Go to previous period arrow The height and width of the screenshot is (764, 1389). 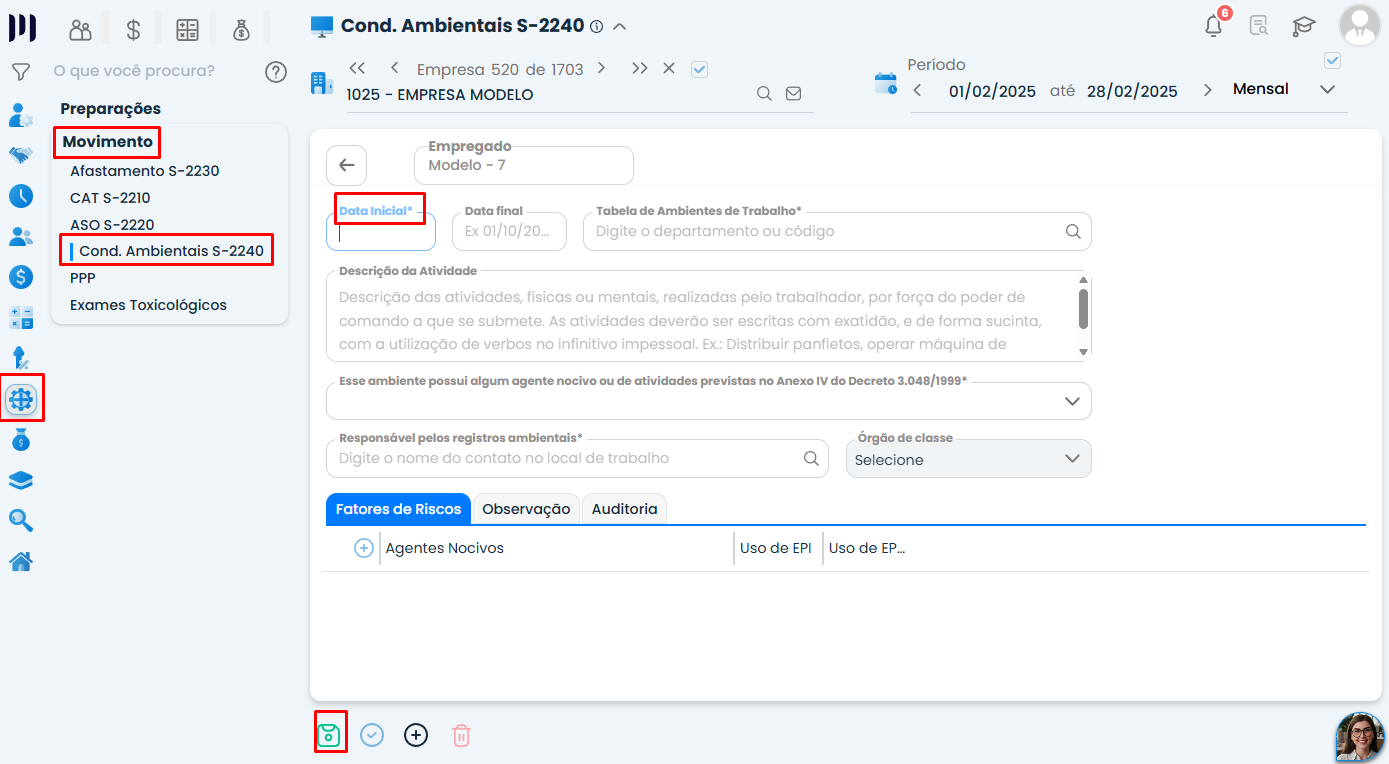[x=918, y=90]
